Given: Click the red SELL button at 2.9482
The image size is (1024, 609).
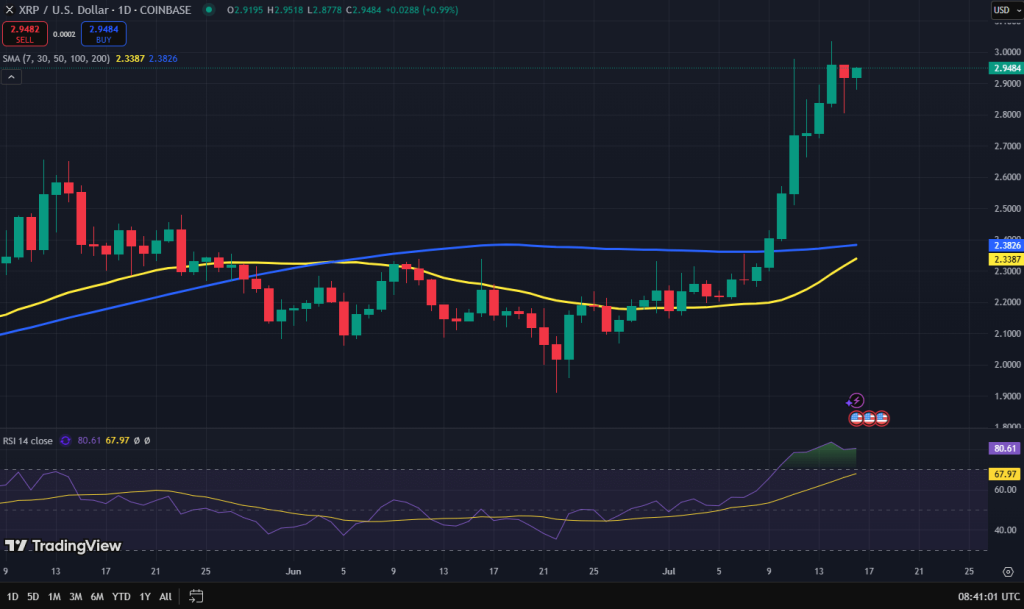Looking at the screenshot, I should tap(25, 34).
